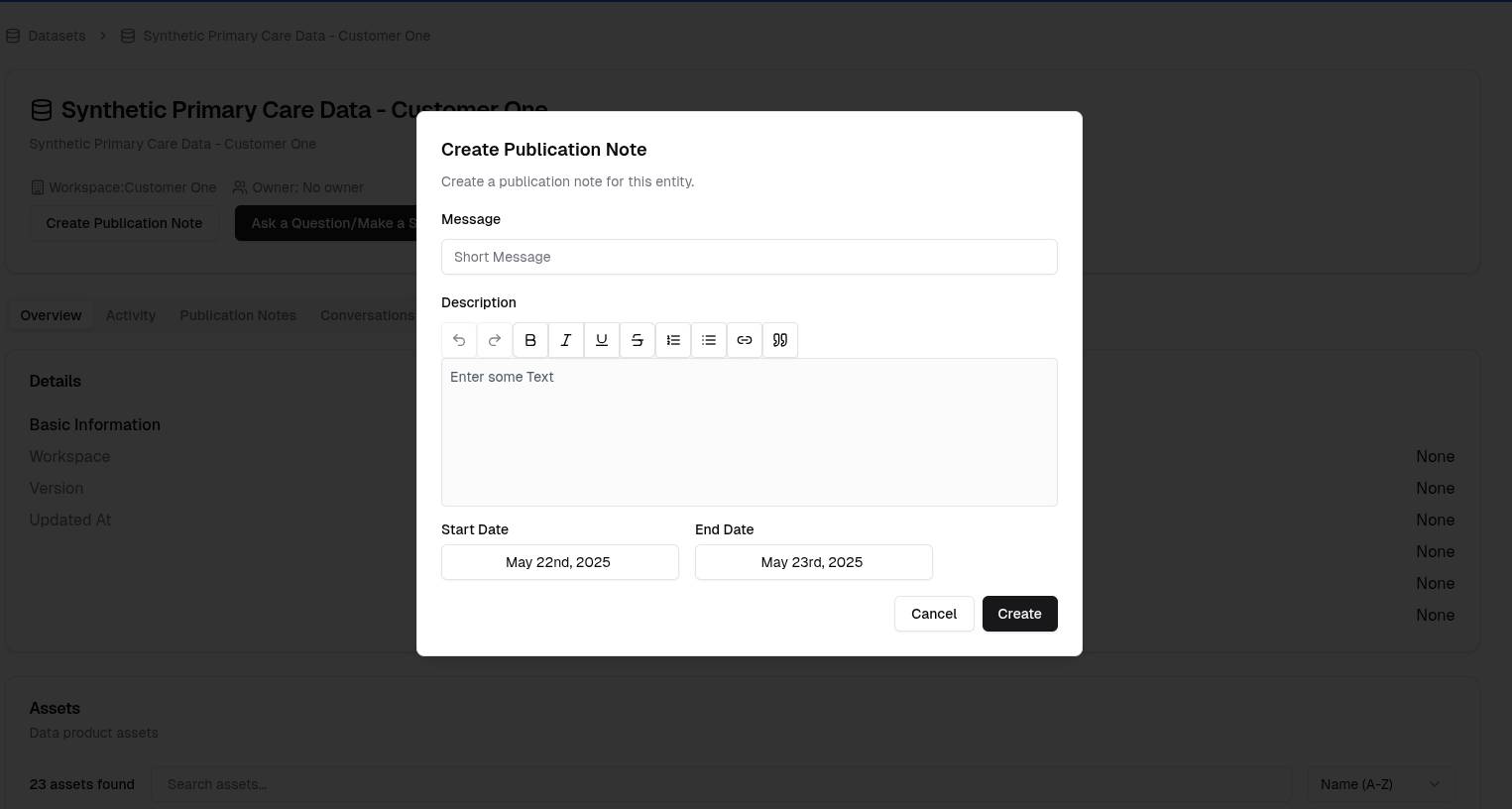Click the Redo icon in editor toolbar
The height and width of the screenshot is (809, 1512).
click(495, 340)
